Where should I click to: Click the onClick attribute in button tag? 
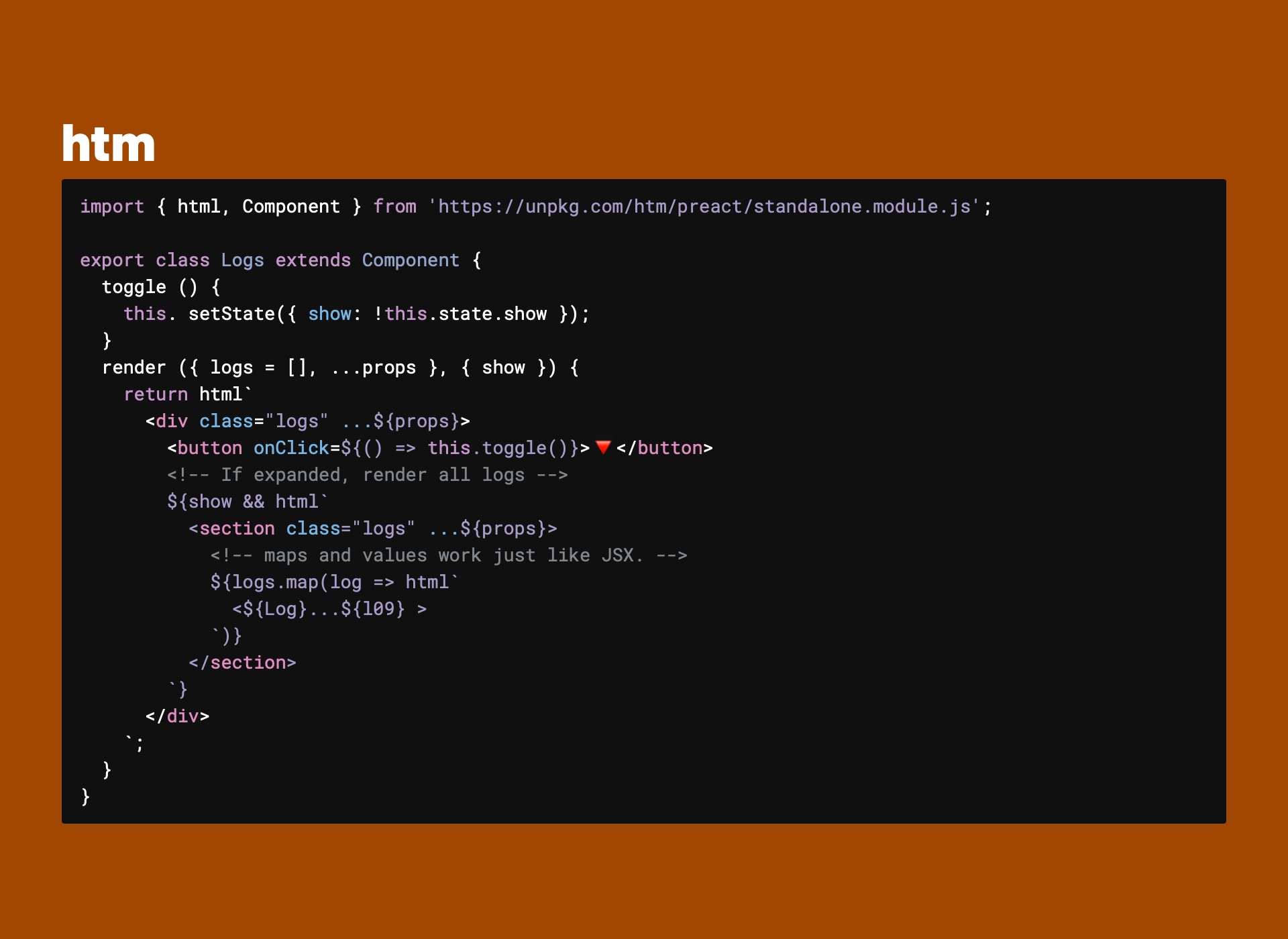coord(291,448)
